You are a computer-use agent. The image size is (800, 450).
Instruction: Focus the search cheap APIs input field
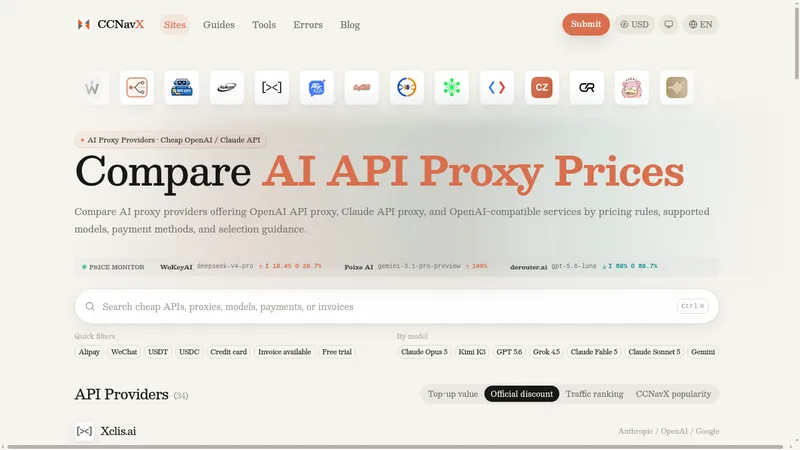396,307
